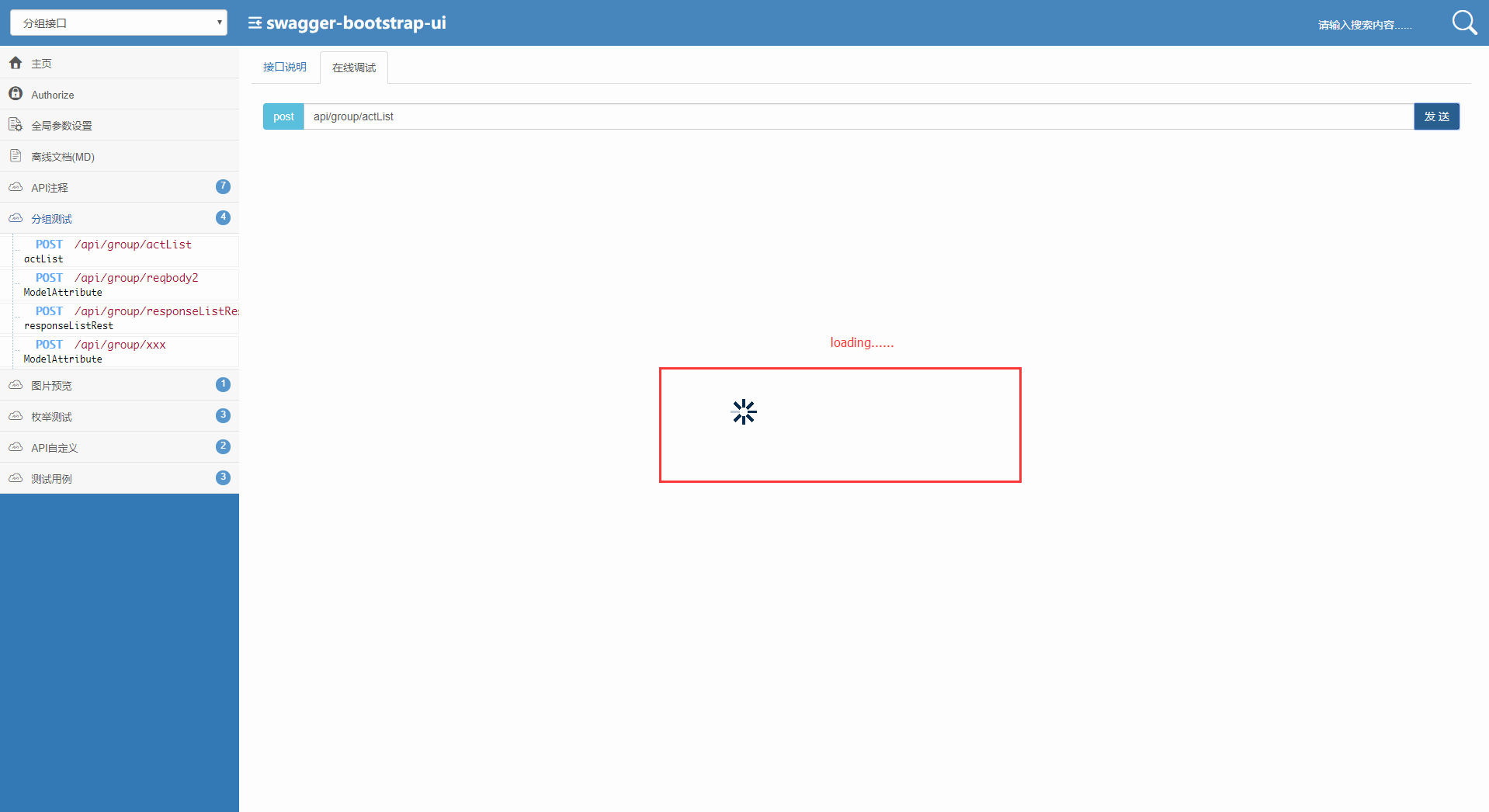This screenshot has height=812, width=1489.
Task: Open search using the magnifier icon
Action: click(x=1464, y=23)
